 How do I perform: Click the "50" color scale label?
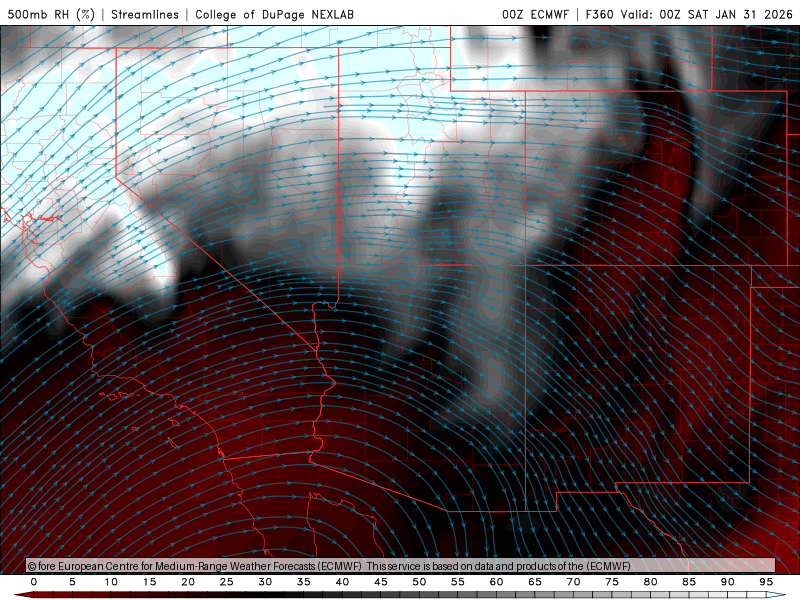[419, 582]
